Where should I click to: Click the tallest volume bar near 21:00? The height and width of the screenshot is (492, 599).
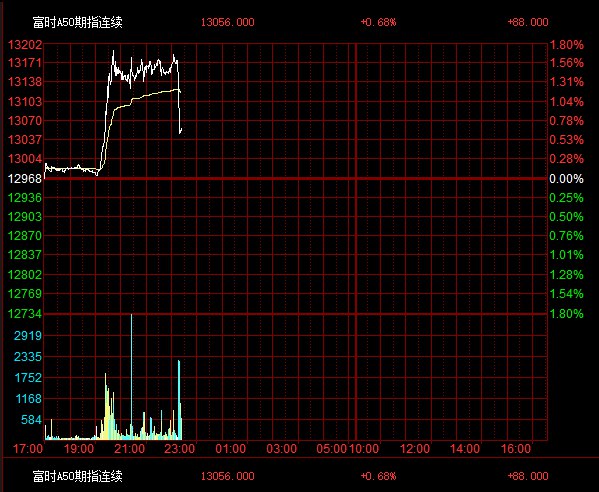coord(131,376)
